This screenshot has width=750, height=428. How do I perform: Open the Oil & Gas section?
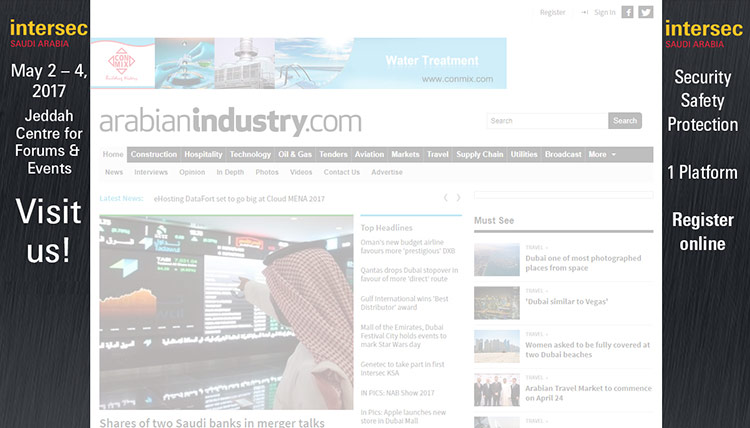(295, 154)
